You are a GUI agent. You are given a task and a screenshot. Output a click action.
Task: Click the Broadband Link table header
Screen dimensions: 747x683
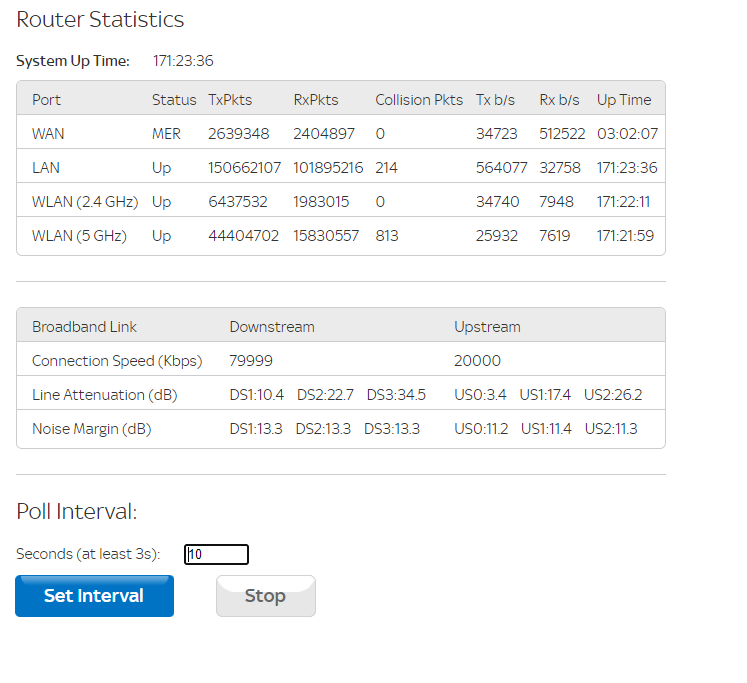pyautogui.click(x=84, y=327)
